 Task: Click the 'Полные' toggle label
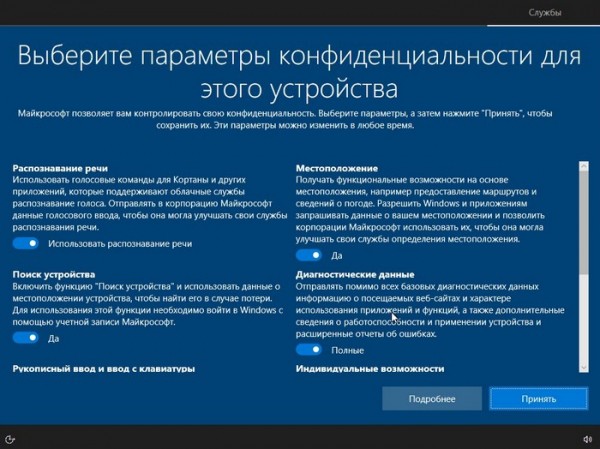(347, 350)
